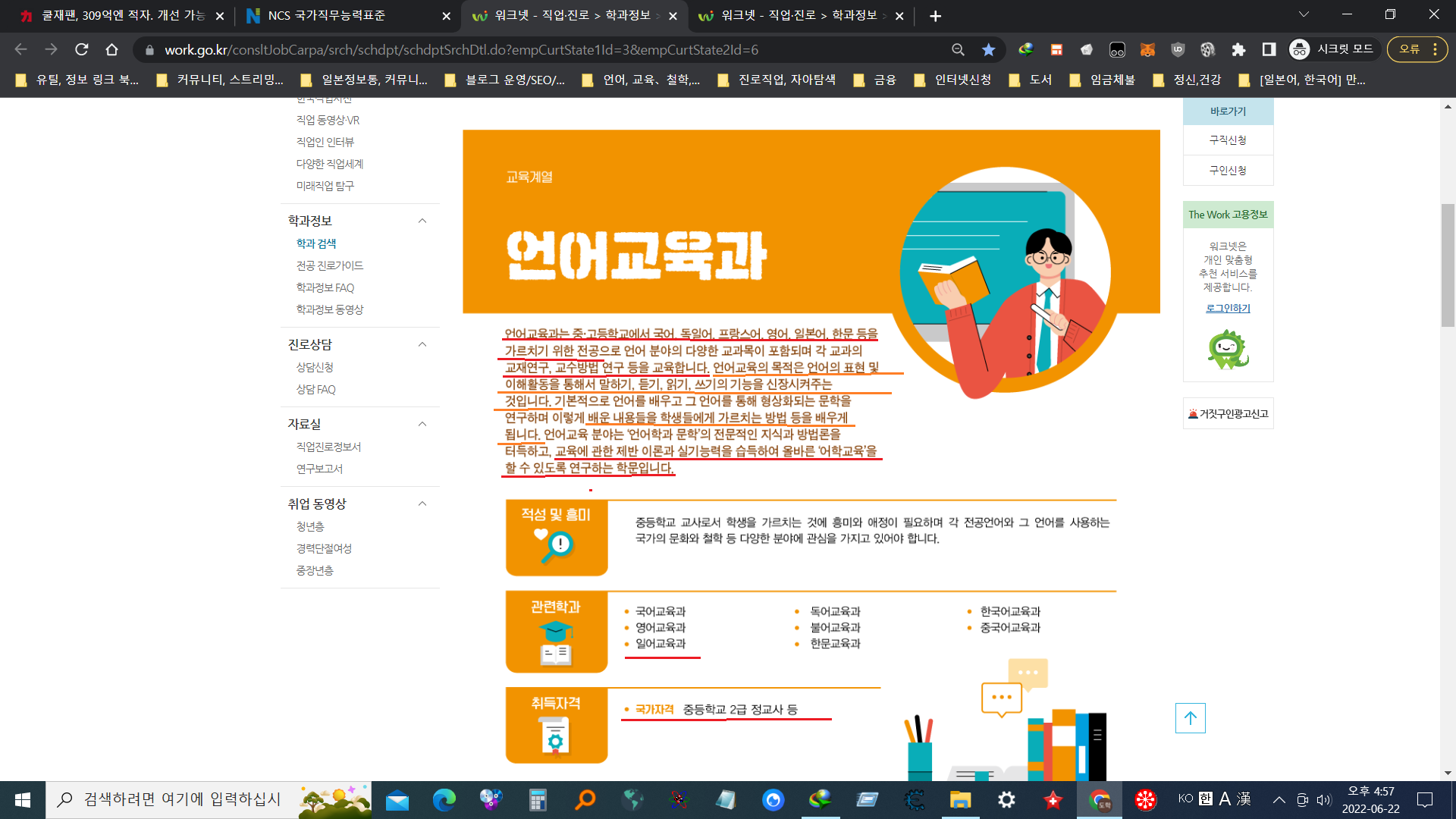Screen dimensions: 1456x819
Task: Click the page vertical scrollbar thumb
Action: coord(1448,265)
